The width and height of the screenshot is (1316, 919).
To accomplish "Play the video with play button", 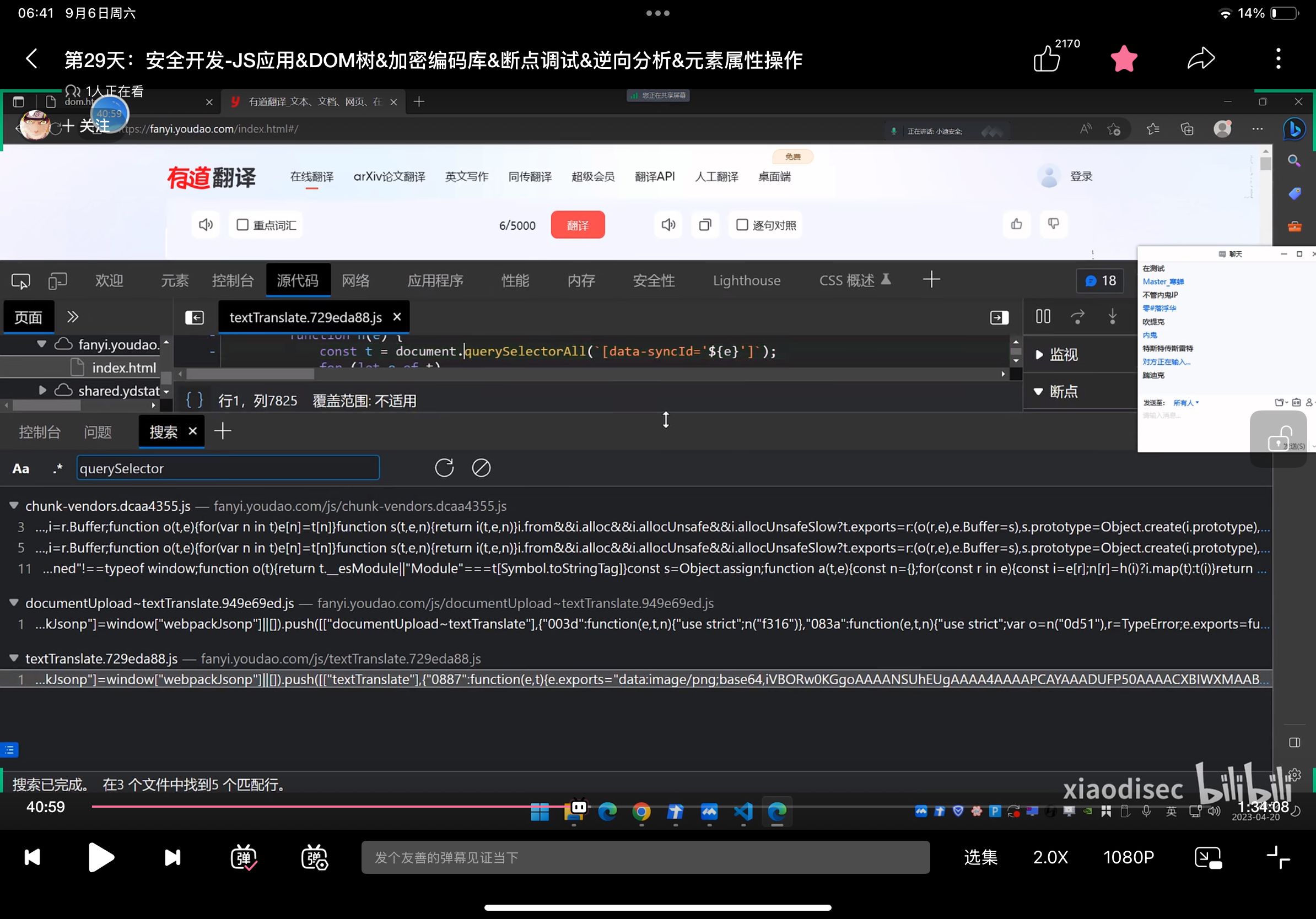I will coord(101,858).
